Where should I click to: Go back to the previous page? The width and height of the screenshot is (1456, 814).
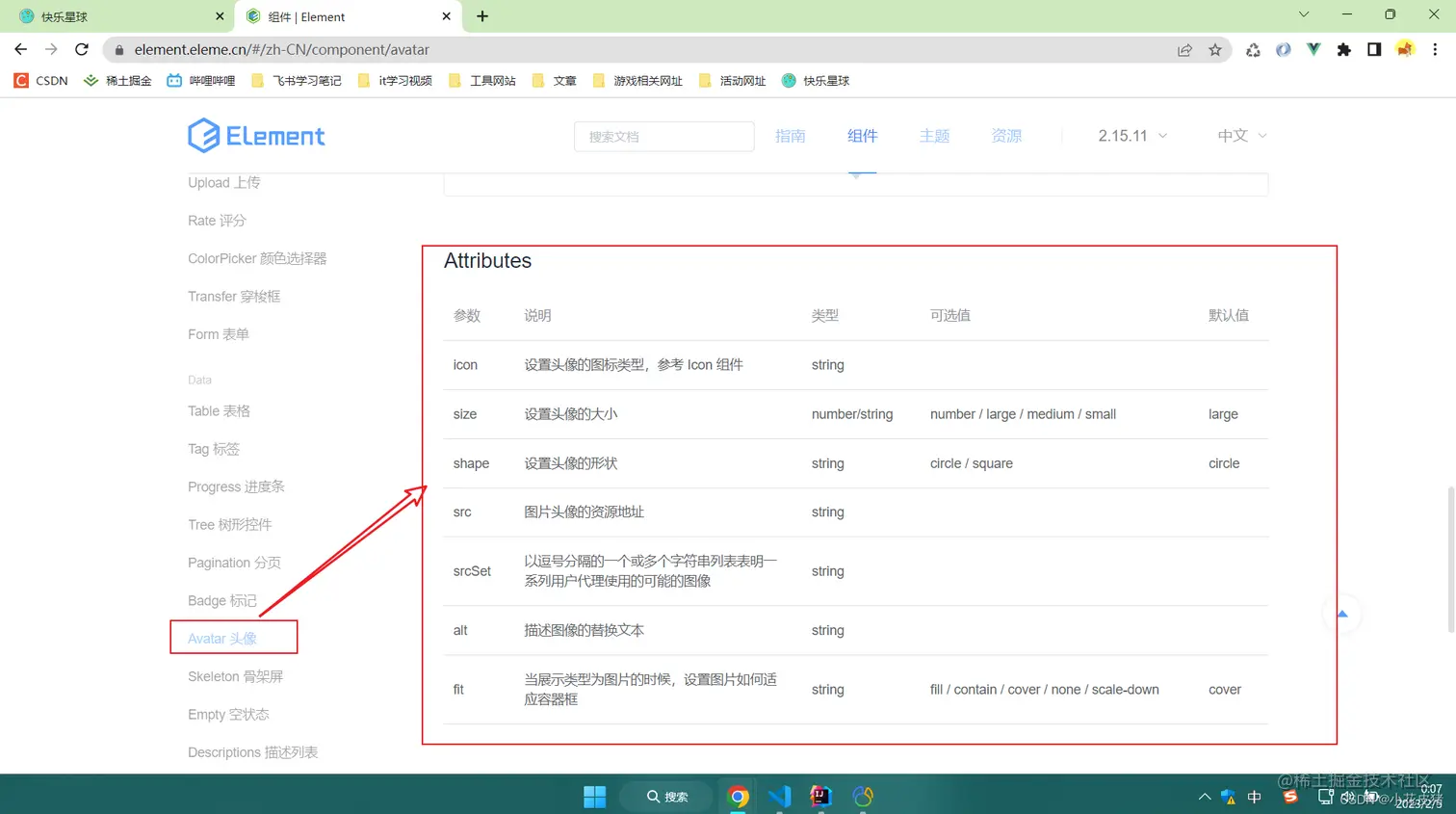(21, 50)
